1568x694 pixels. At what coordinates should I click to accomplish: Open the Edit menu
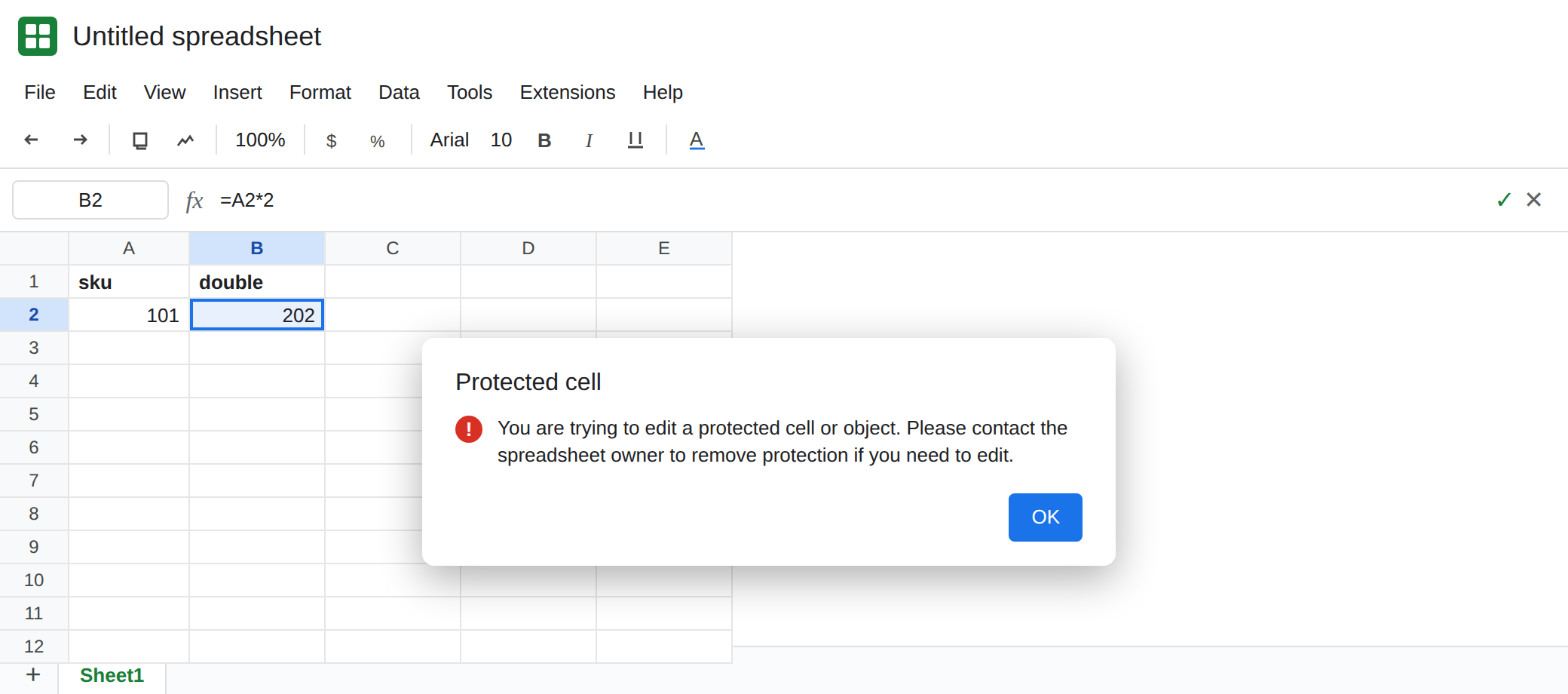point(100,92)
